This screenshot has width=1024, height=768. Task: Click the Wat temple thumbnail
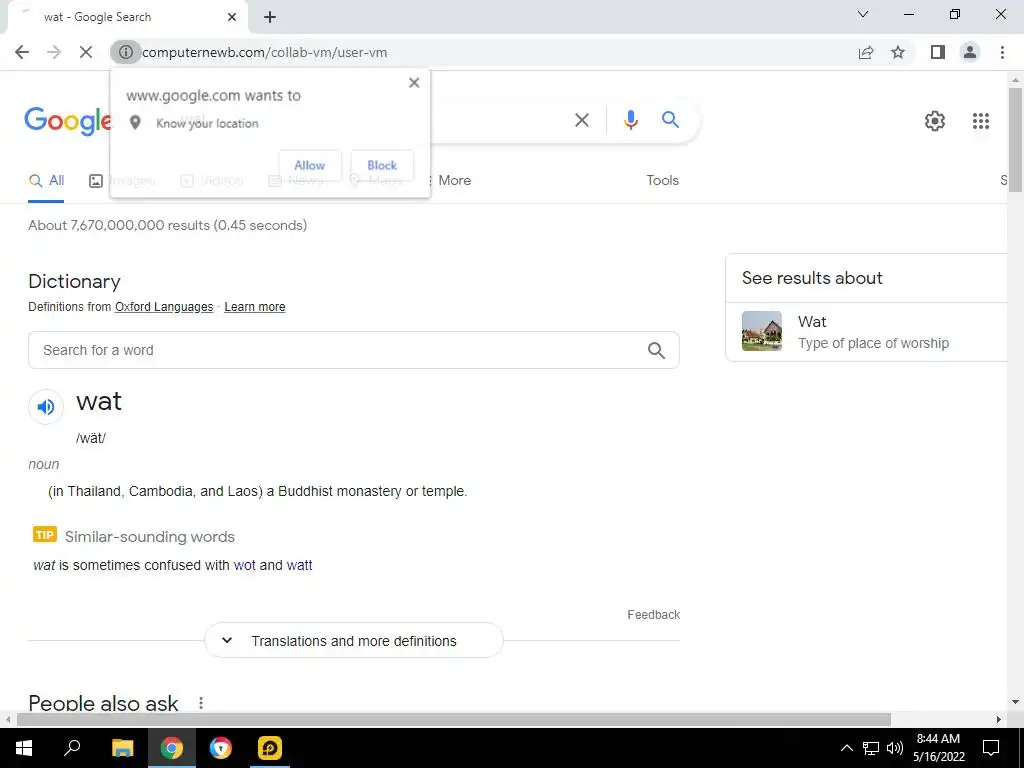[761, 331]
